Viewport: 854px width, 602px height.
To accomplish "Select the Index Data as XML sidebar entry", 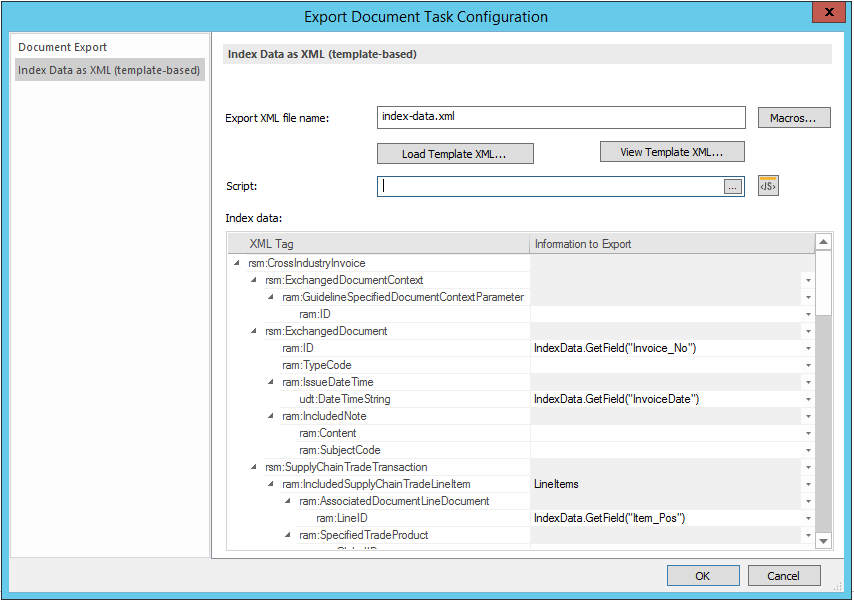I will [x=109, y=69].
